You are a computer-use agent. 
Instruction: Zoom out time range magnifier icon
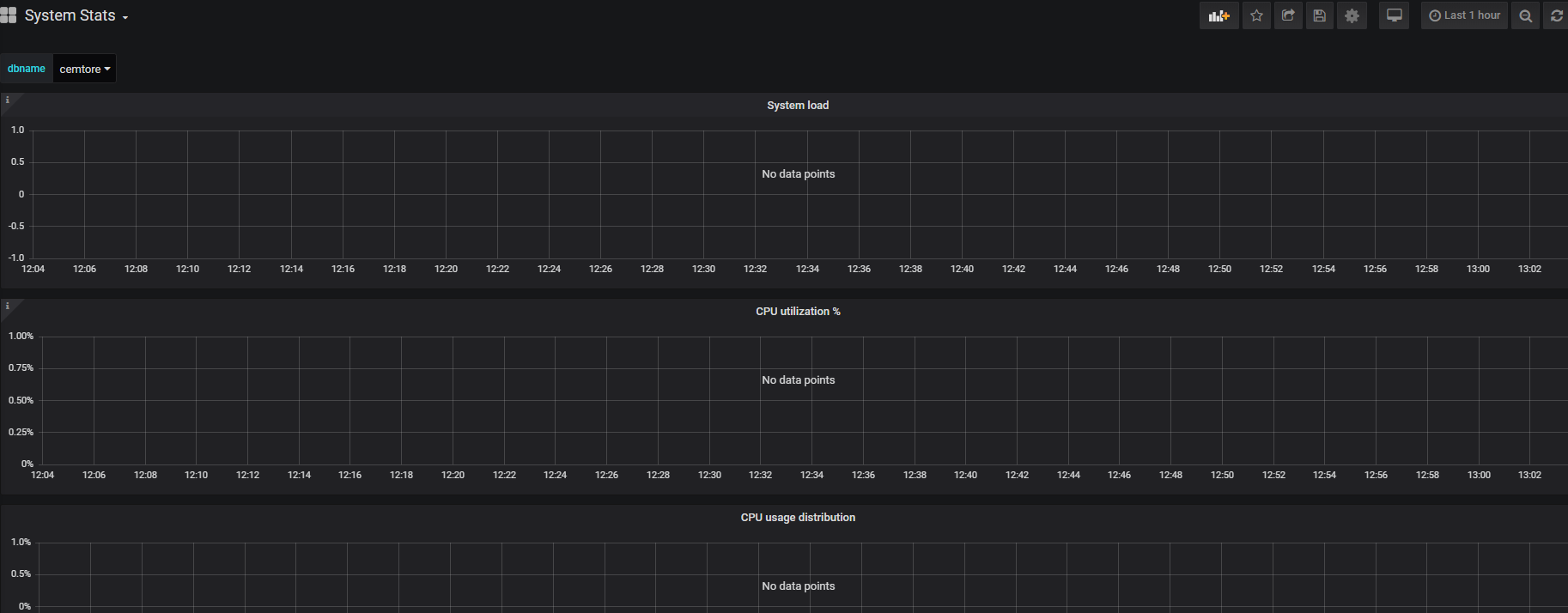(1525, 15)
